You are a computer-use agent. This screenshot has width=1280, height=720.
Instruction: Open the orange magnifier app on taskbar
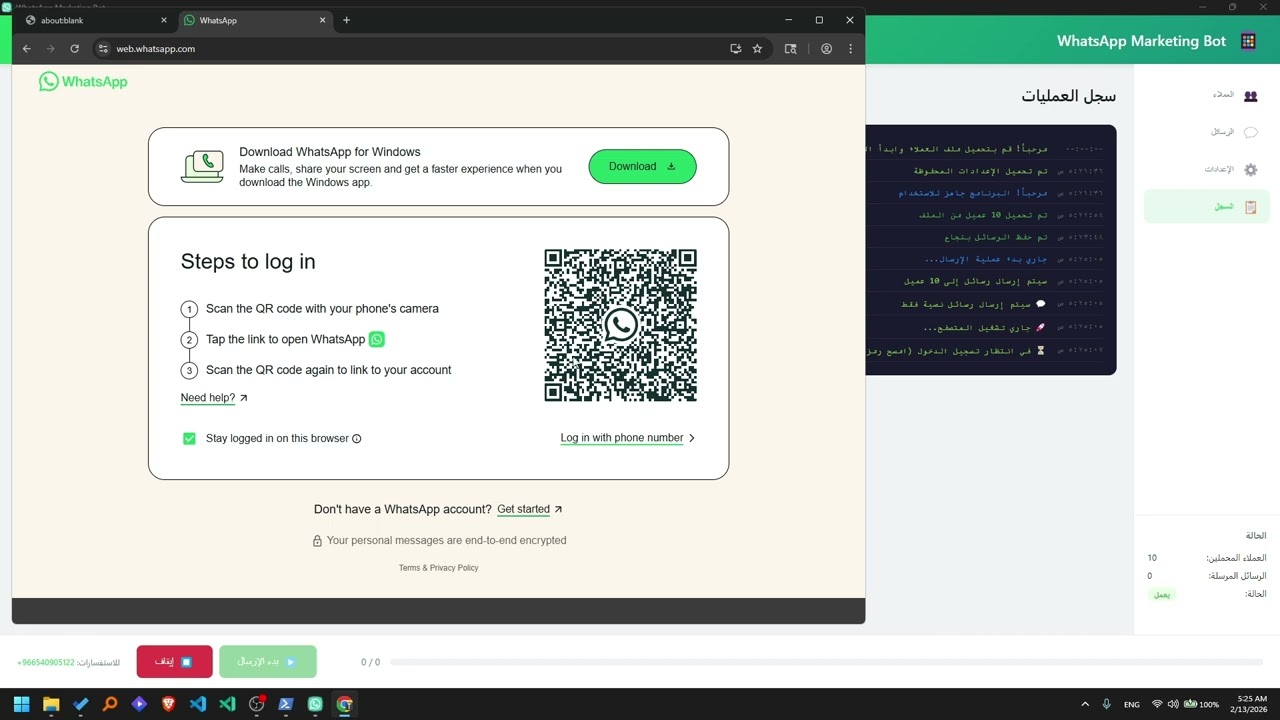[110, 704]
